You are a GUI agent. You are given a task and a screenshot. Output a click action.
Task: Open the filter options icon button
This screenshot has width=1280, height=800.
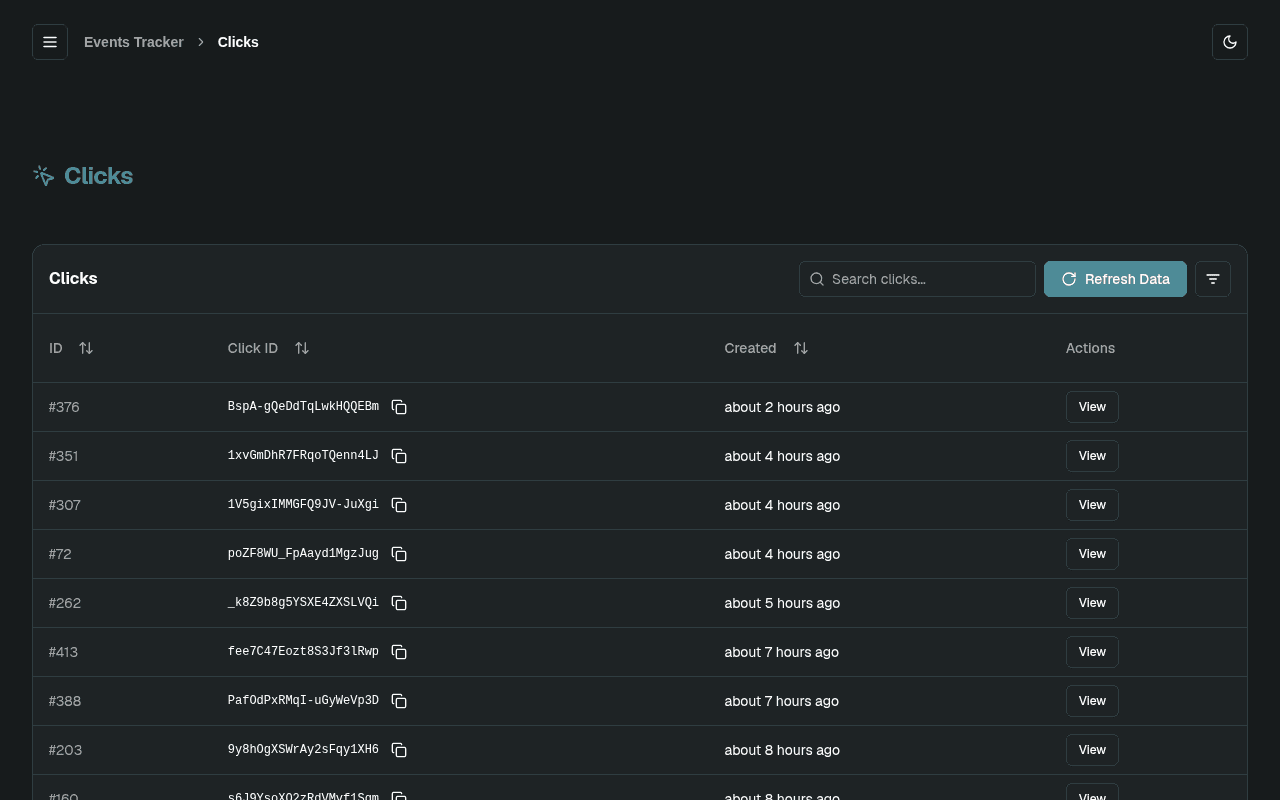[1213, 279]
